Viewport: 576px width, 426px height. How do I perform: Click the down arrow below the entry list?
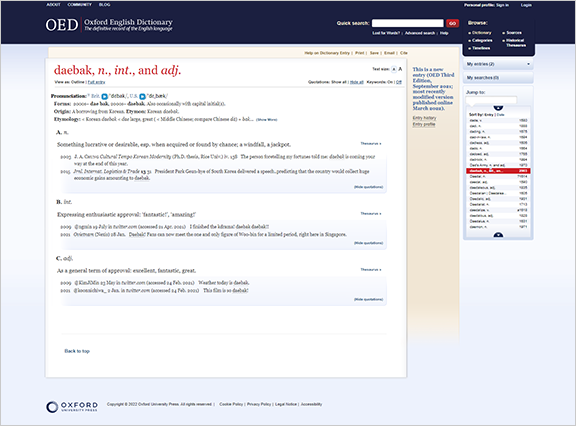point(498,235)
